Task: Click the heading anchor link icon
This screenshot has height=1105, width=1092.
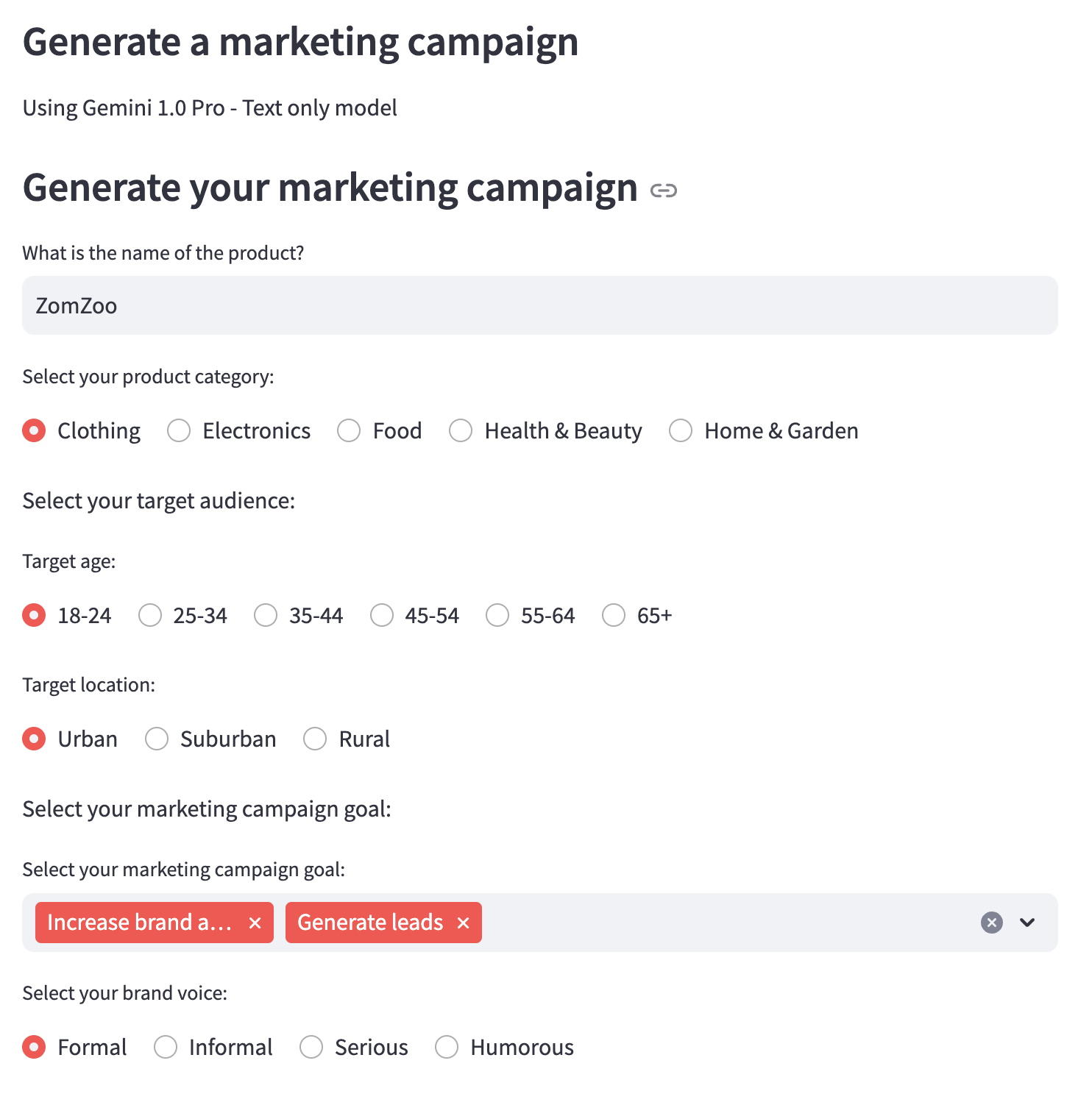Action: pyautogui.click(x=663, y=191)
